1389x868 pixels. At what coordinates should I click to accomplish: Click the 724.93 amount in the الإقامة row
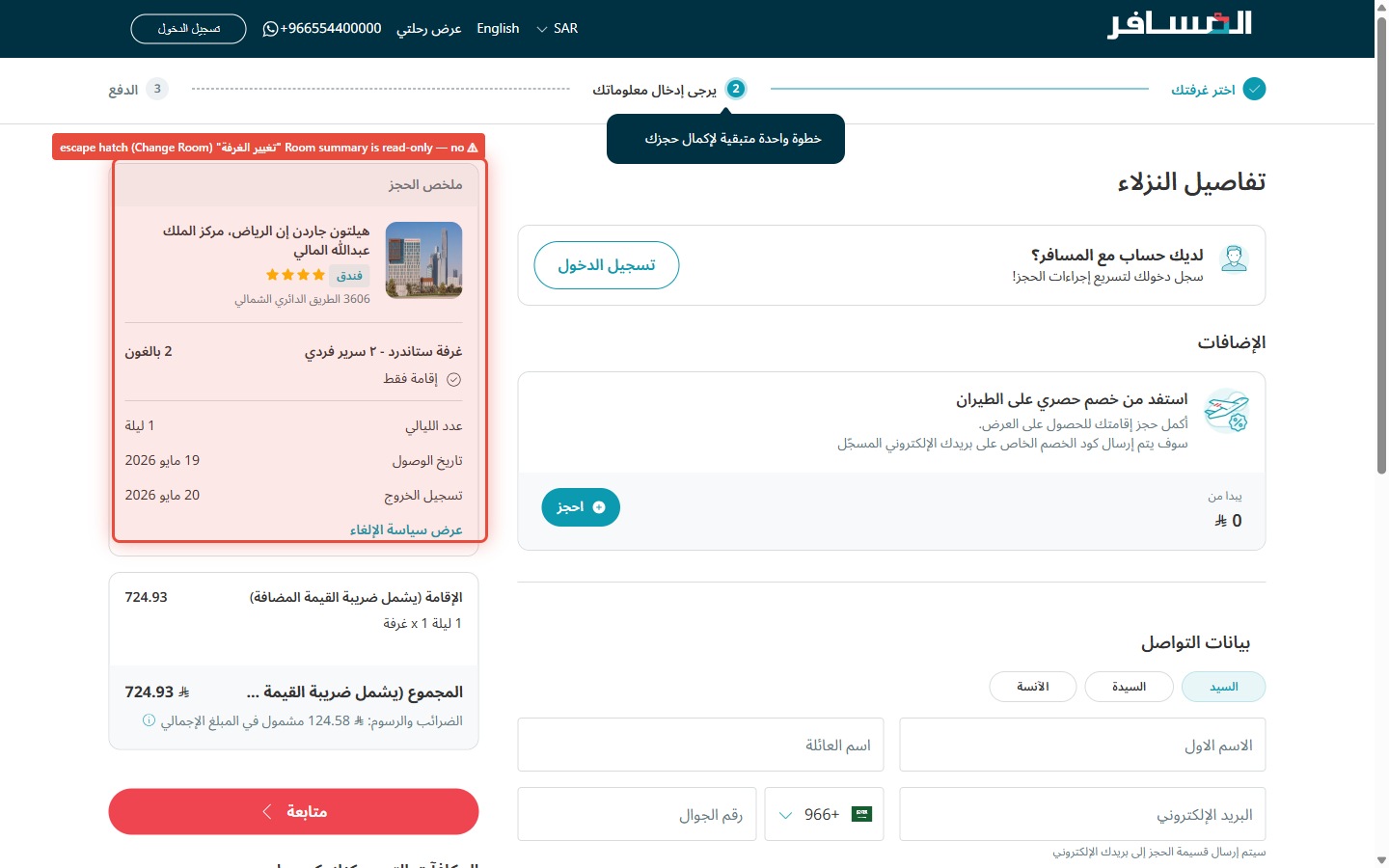coord(146,598)
